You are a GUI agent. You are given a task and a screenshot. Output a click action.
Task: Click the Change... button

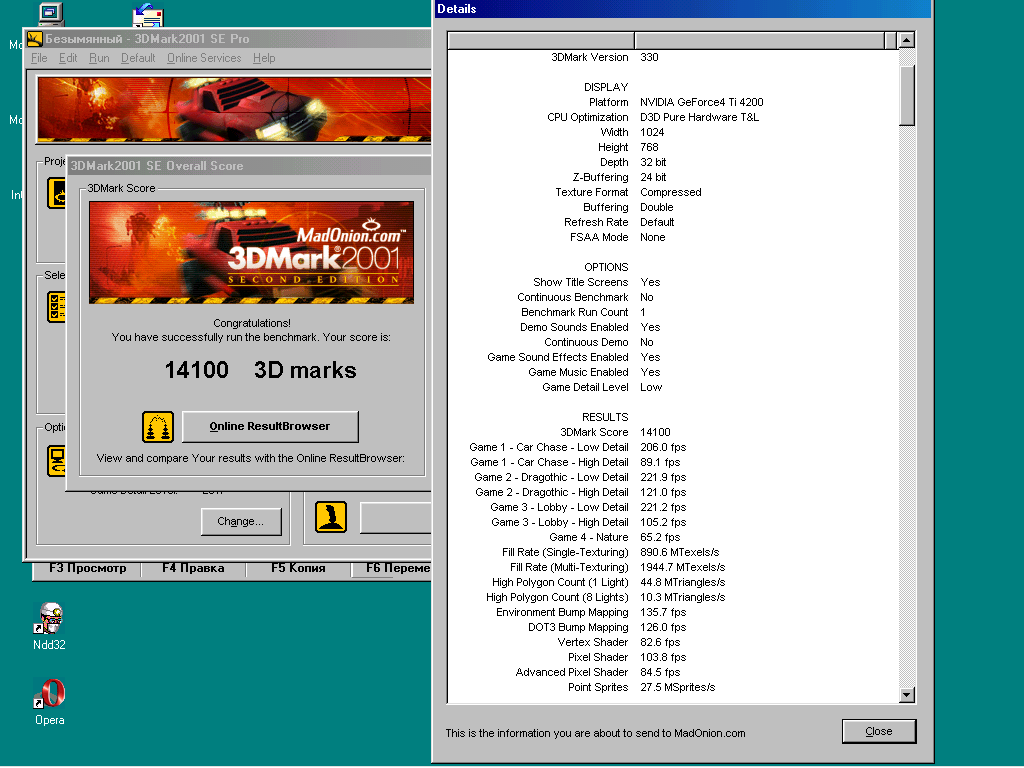click(x=241, y=521)
